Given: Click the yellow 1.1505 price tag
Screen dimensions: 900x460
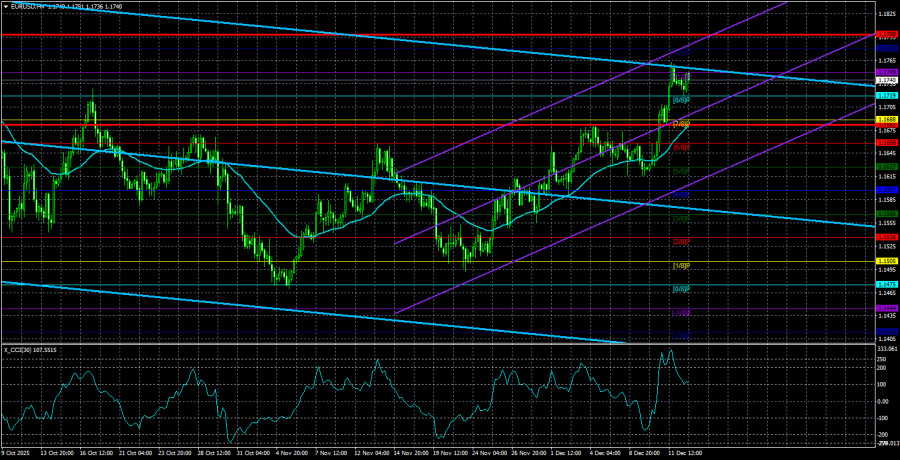Looking at the screenshot, I should [x=886, y=260].
